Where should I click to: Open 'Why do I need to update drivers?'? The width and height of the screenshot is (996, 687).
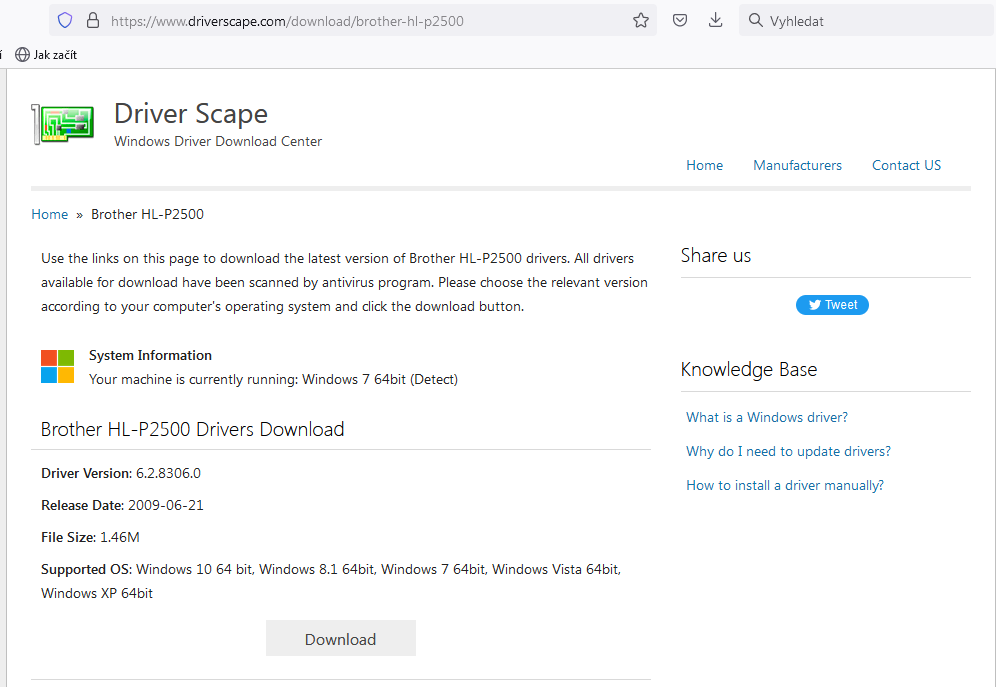coord(788,451)
